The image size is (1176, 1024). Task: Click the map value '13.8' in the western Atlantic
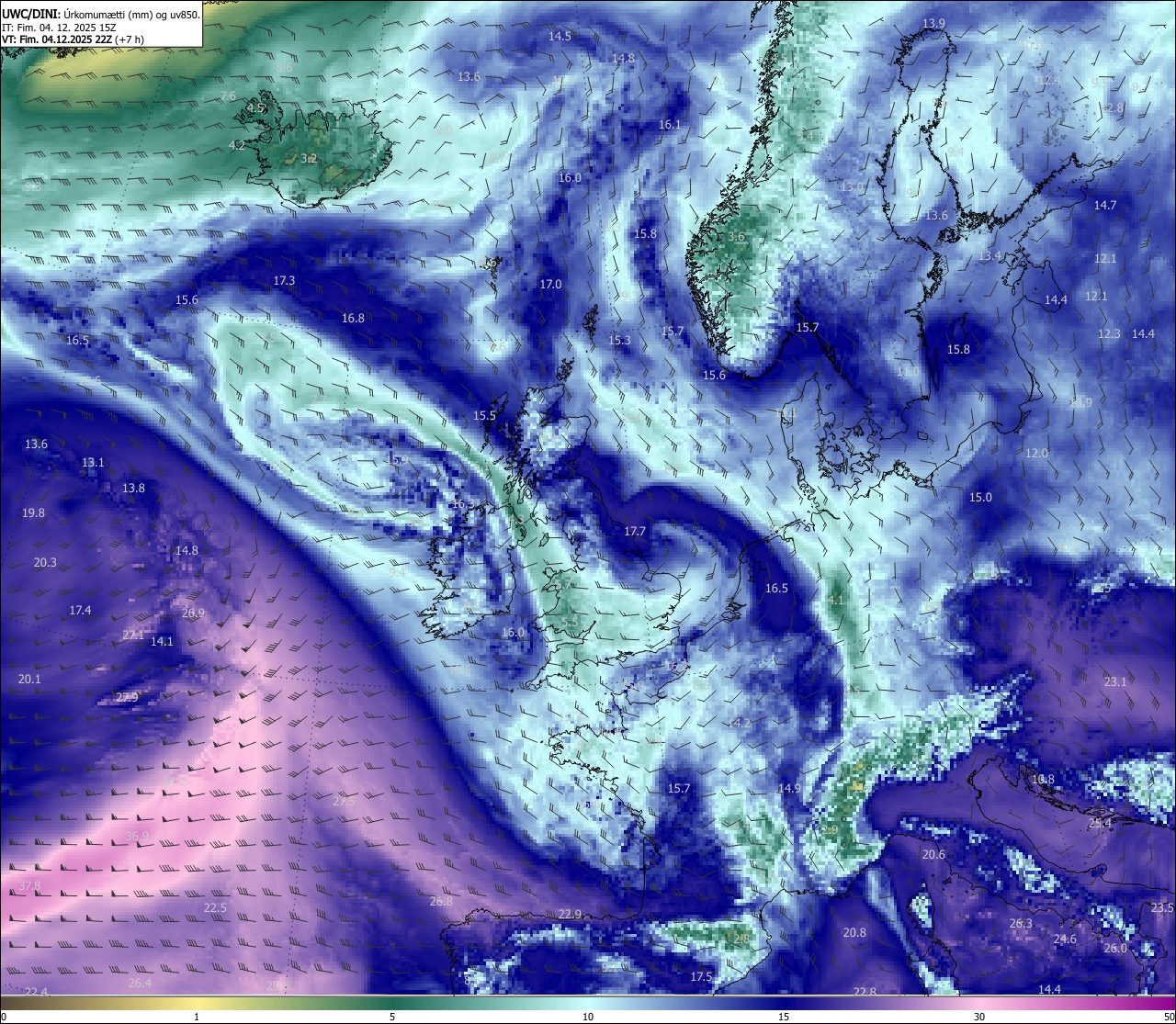pos(133,489)
